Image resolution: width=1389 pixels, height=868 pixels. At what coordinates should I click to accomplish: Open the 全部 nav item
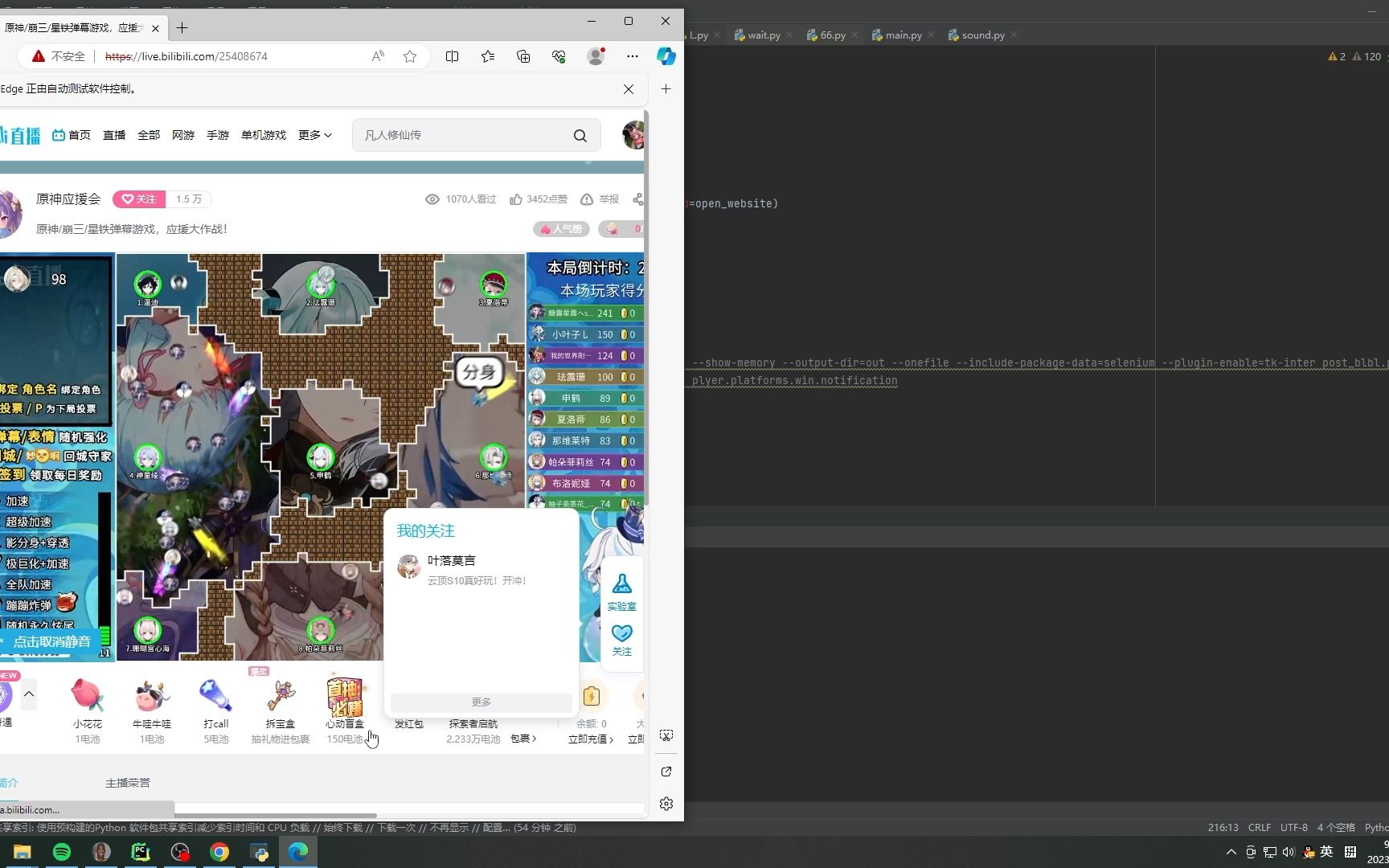coord(149,135)
